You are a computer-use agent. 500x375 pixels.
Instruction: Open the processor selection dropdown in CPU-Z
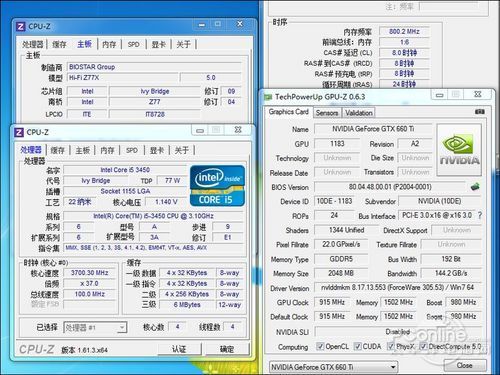tap(95, 327)
